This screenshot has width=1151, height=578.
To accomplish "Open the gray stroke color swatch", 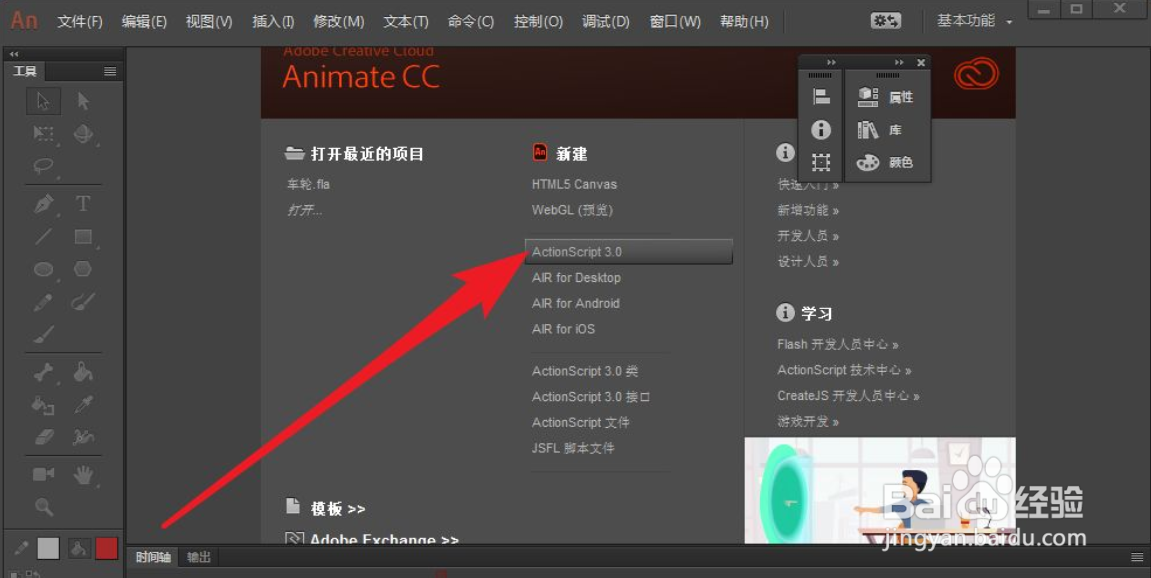I will click(x=48, y=548).
